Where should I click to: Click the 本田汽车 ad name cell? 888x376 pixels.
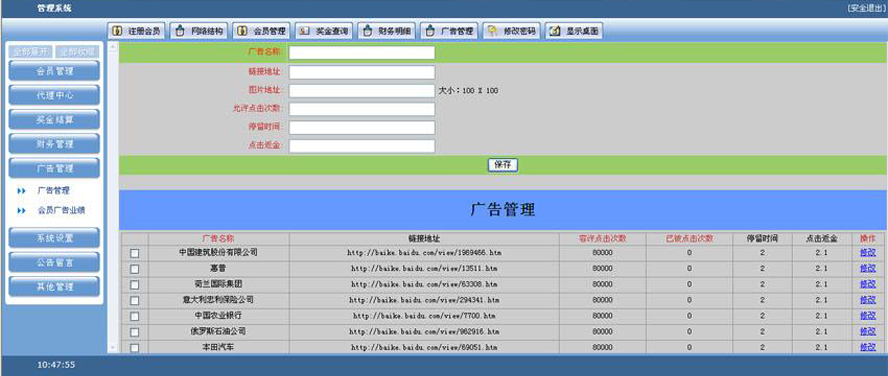(x=218, y=347)
